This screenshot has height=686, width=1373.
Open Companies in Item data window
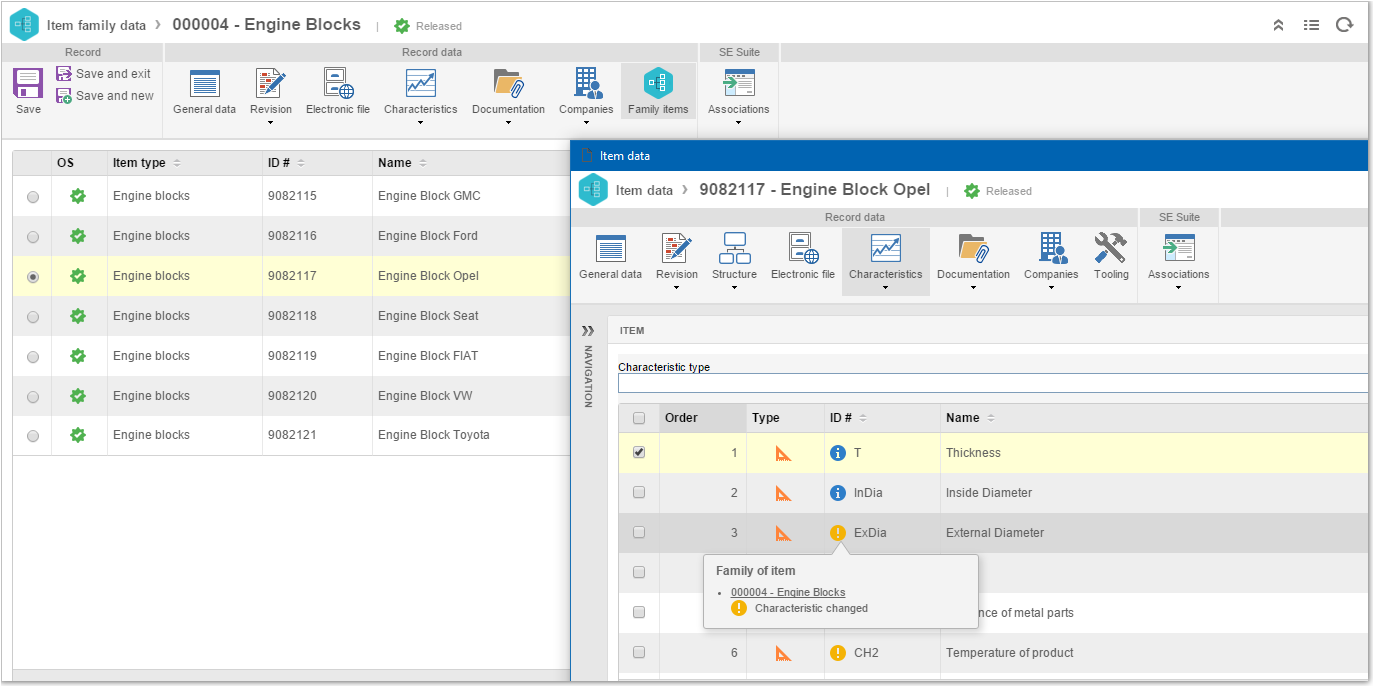click(x=1051, y=258)
